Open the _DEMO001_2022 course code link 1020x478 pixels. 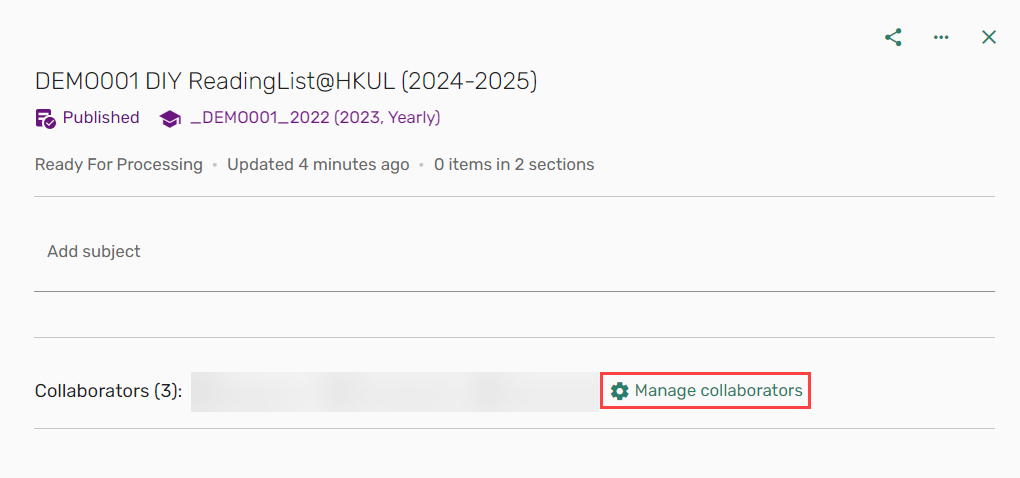point(259,118)
